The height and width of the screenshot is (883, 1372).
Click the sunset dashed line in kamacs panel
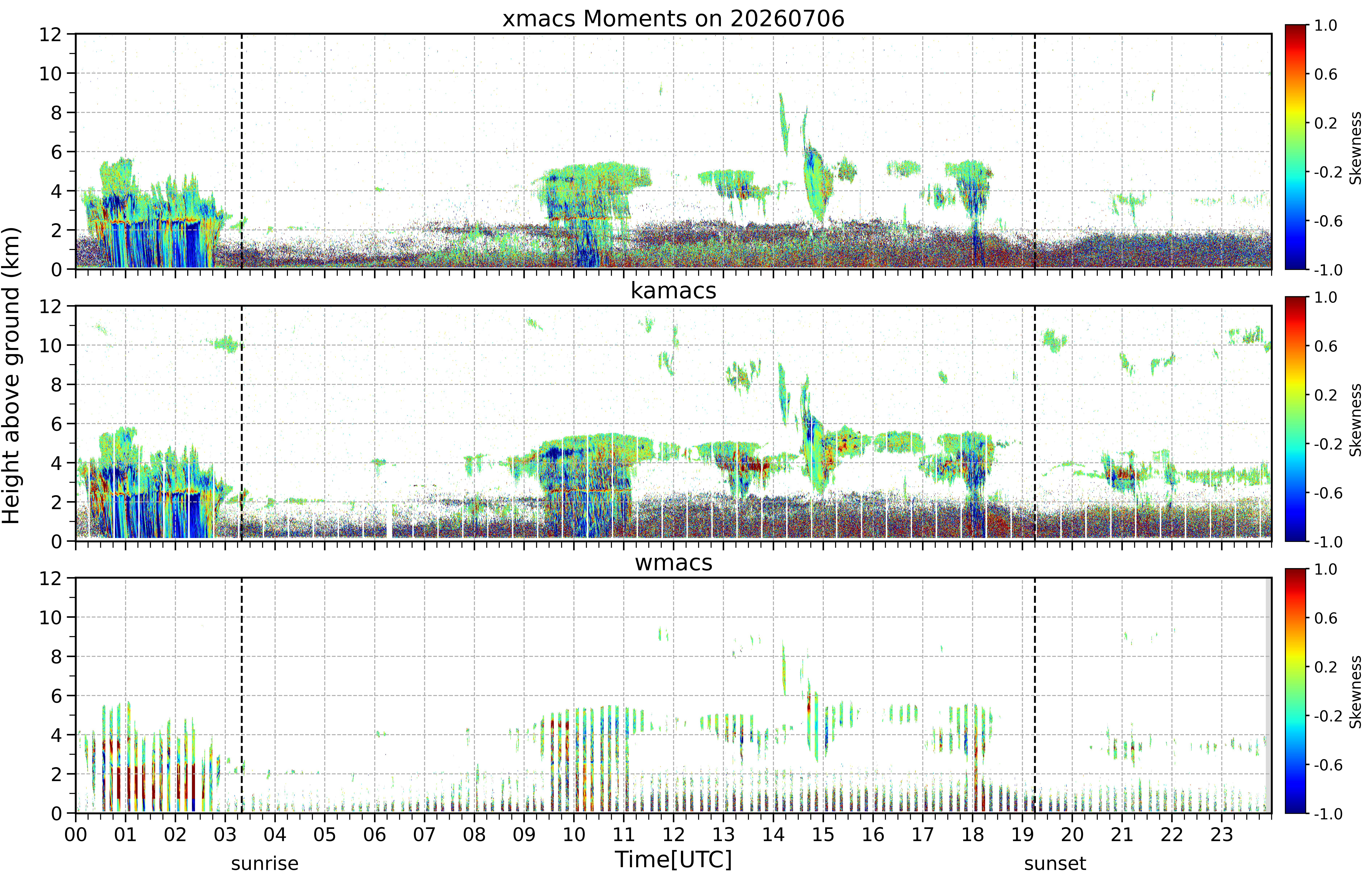coord(1035,423)
